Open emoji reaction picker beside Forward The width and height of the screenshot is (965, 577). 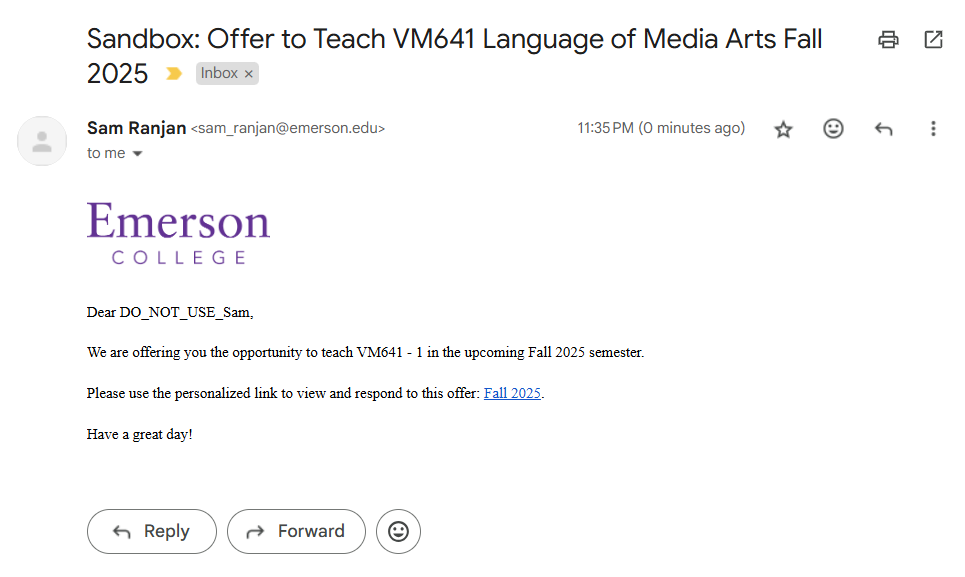coord(398,531)
